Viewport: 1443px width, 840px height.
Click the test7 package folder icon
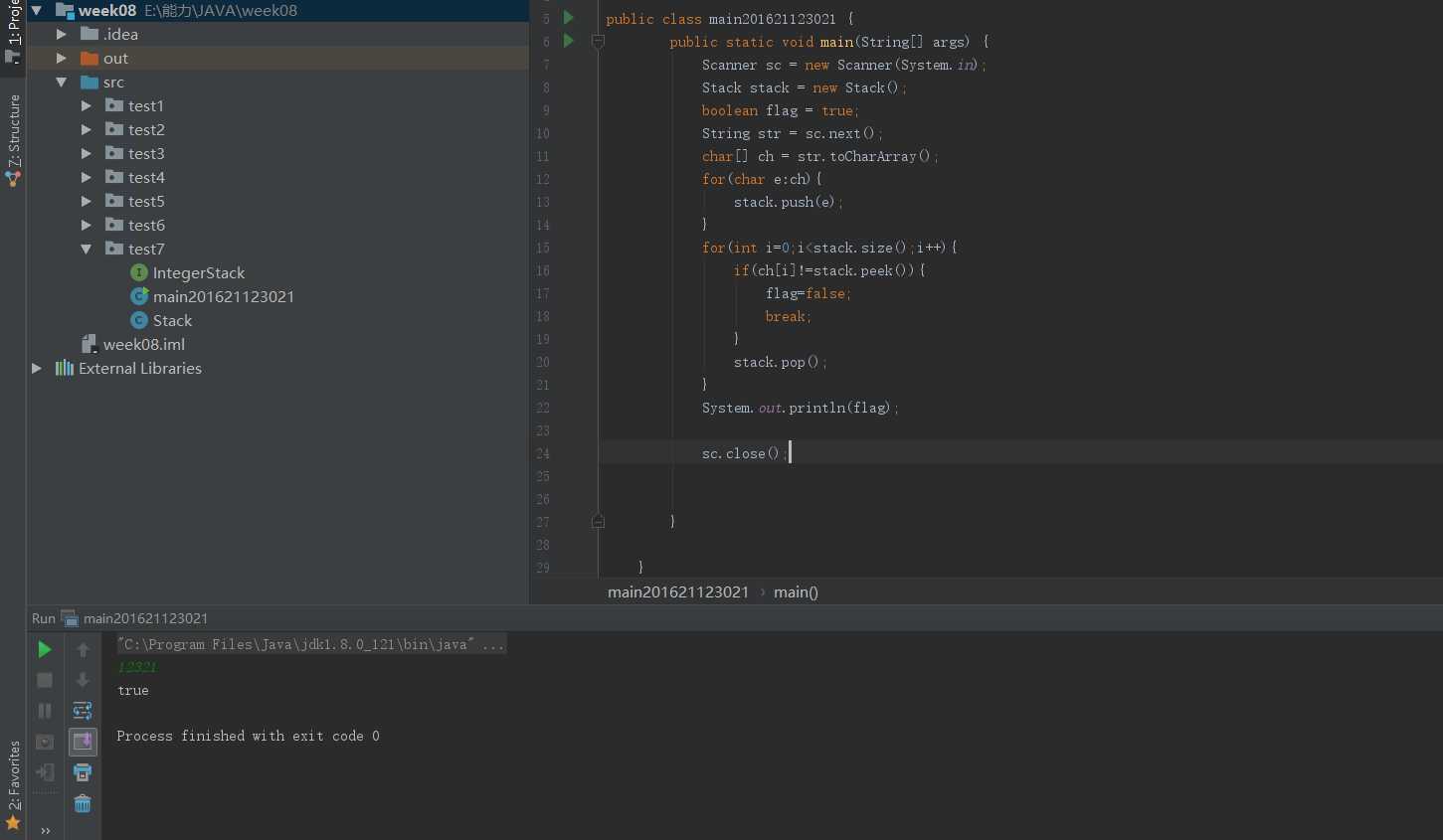114,249
